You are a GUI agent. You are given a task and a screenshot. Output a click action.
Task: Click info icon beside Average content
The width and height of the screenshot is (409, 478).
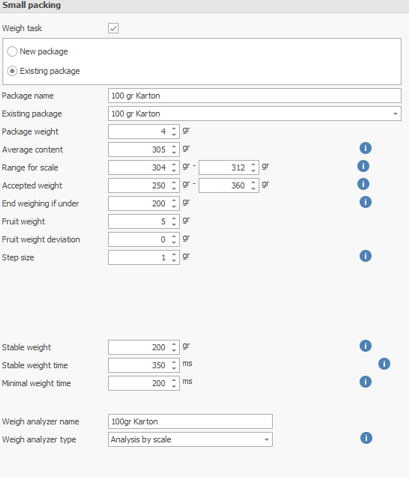coord(365,148)
